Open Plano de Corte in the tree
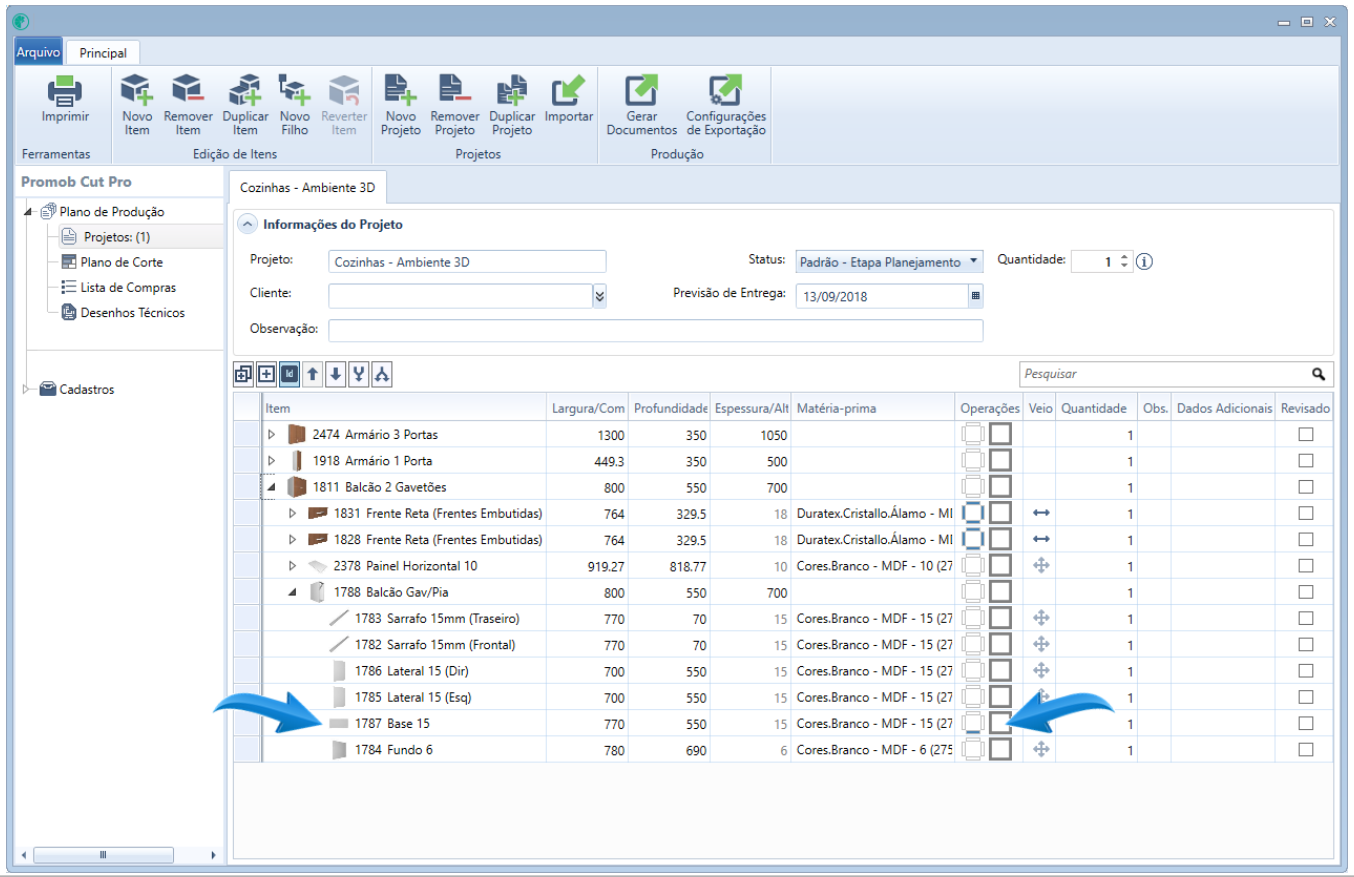1354x877 pixels. [122, 262]
